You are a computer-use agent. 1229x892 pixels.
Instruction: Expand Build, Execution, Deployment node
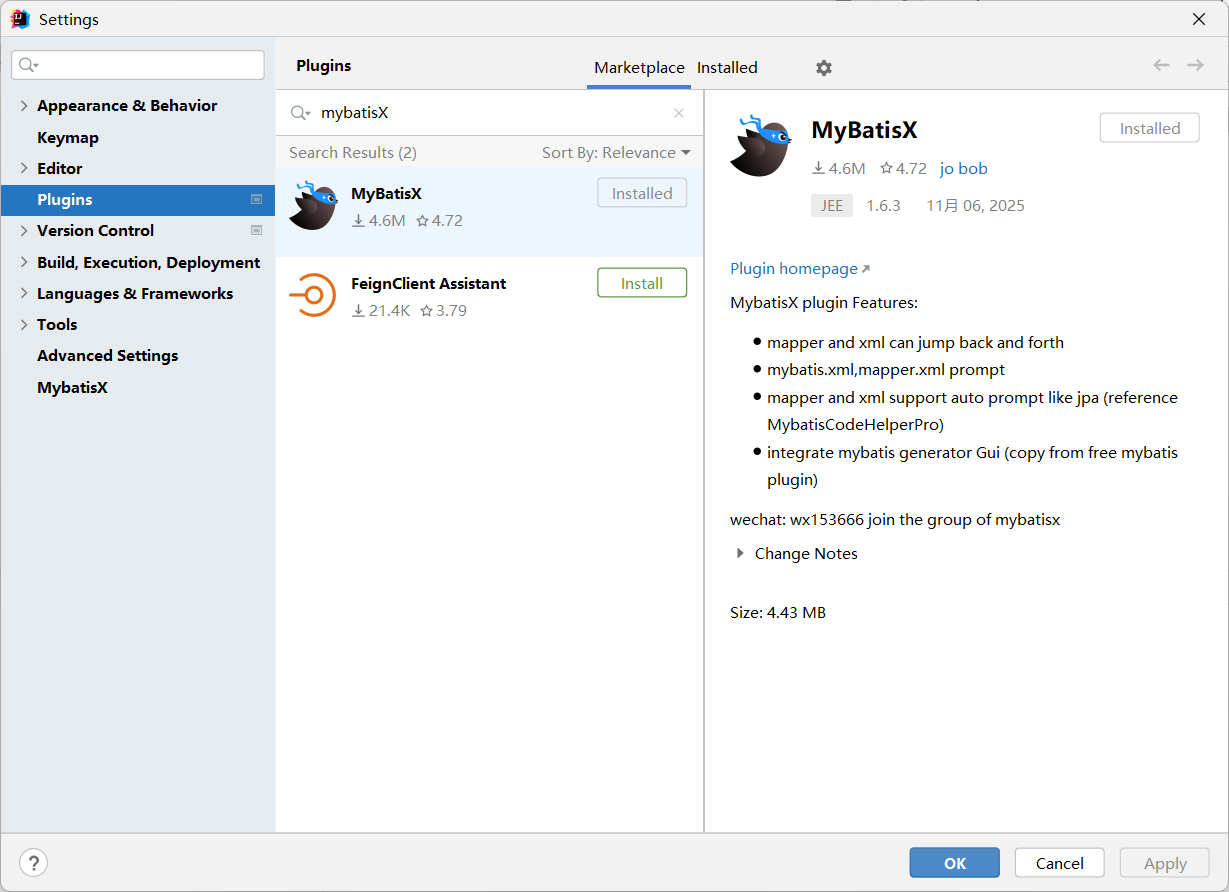[x=24, y=263]
